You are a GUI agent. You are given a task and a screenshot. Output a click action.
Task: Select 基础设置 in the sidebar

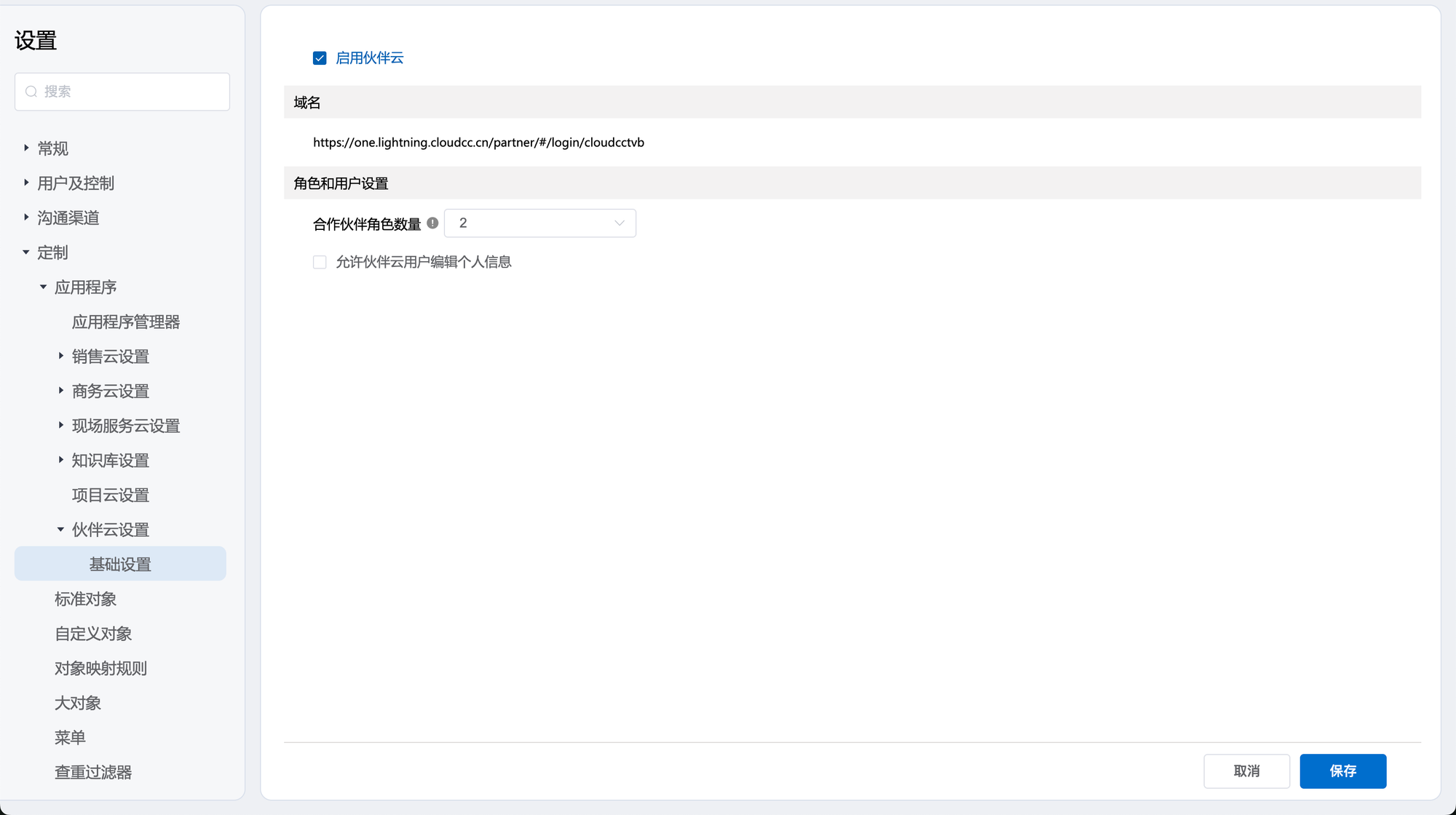point(120,564)
